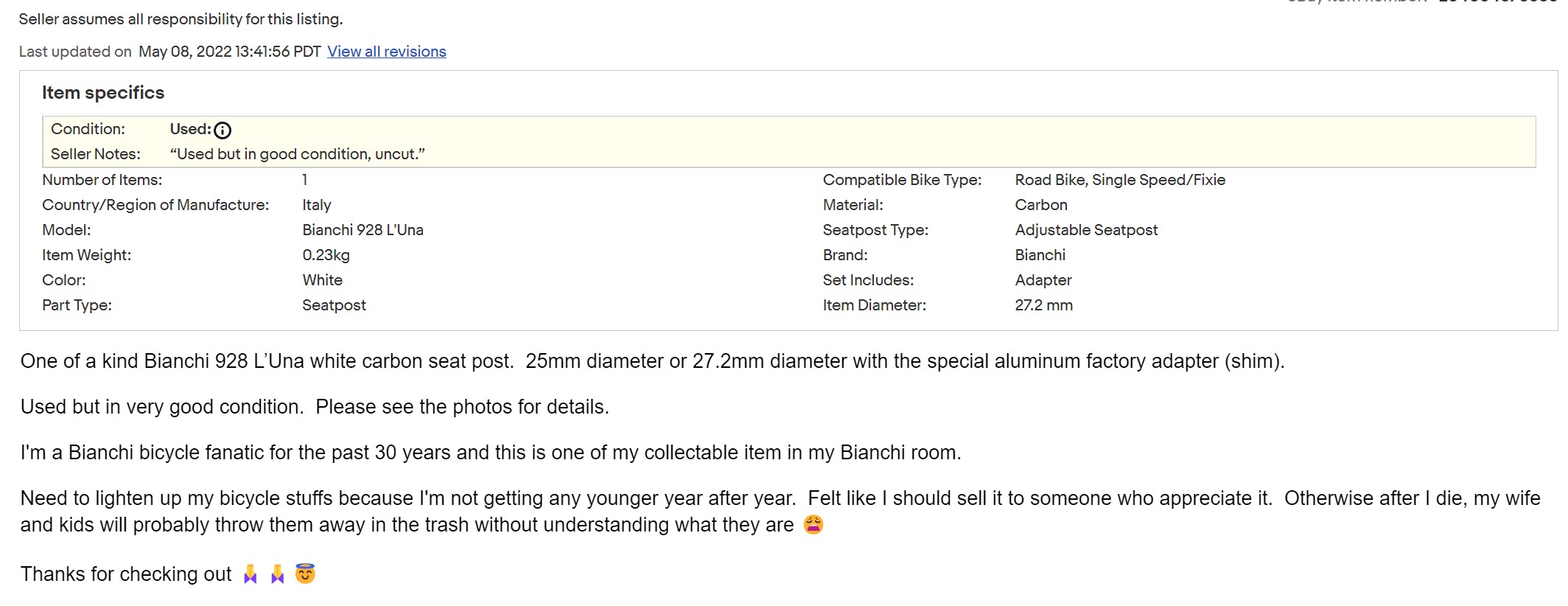Click the country of manufacture value Italy
The image size is (1568, 606).
[316, 205]
